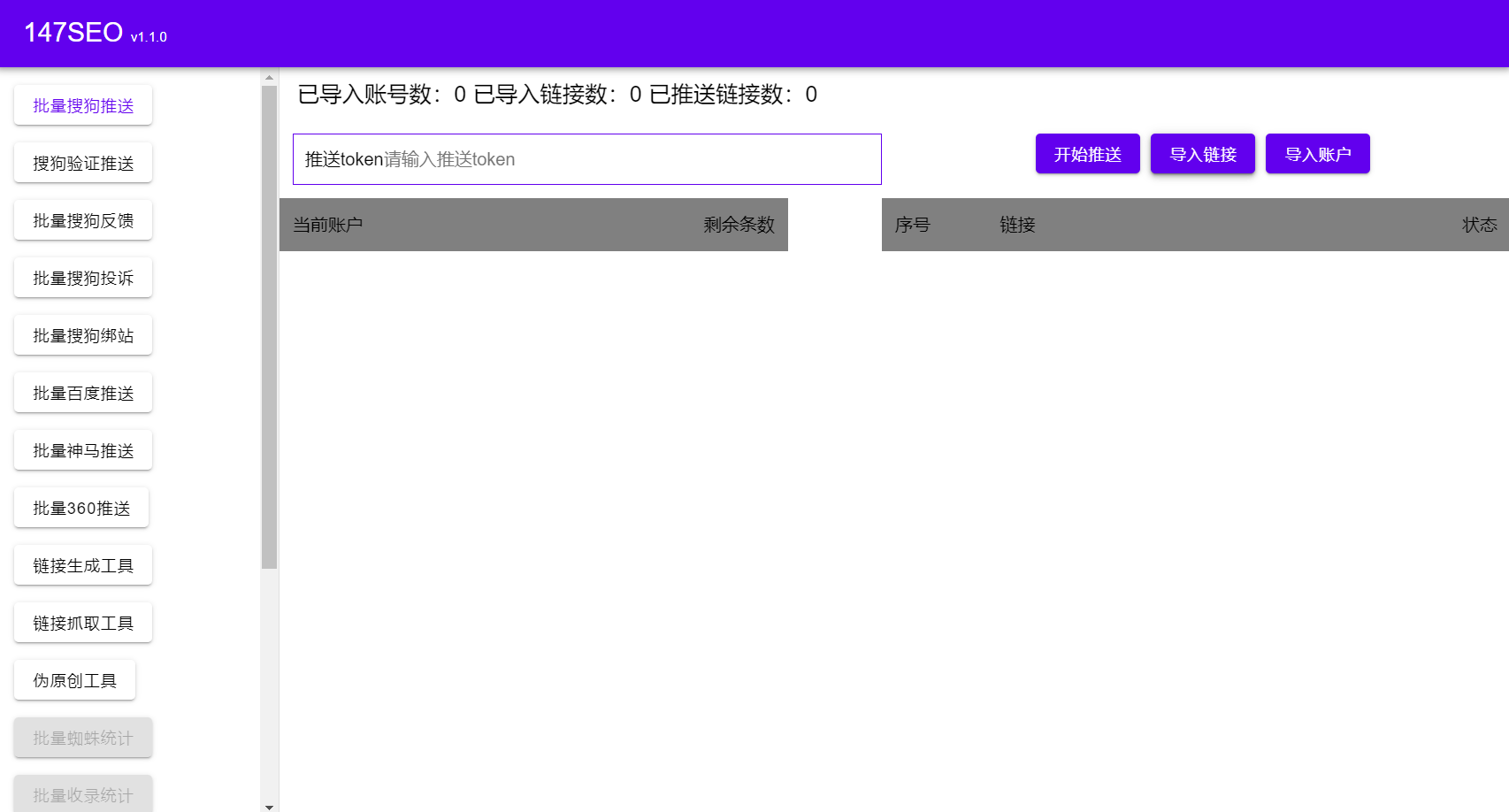Viewport: 1509px width, 812px height.
Task: Click the 当前账户 column header
Action: pos(328,225)
